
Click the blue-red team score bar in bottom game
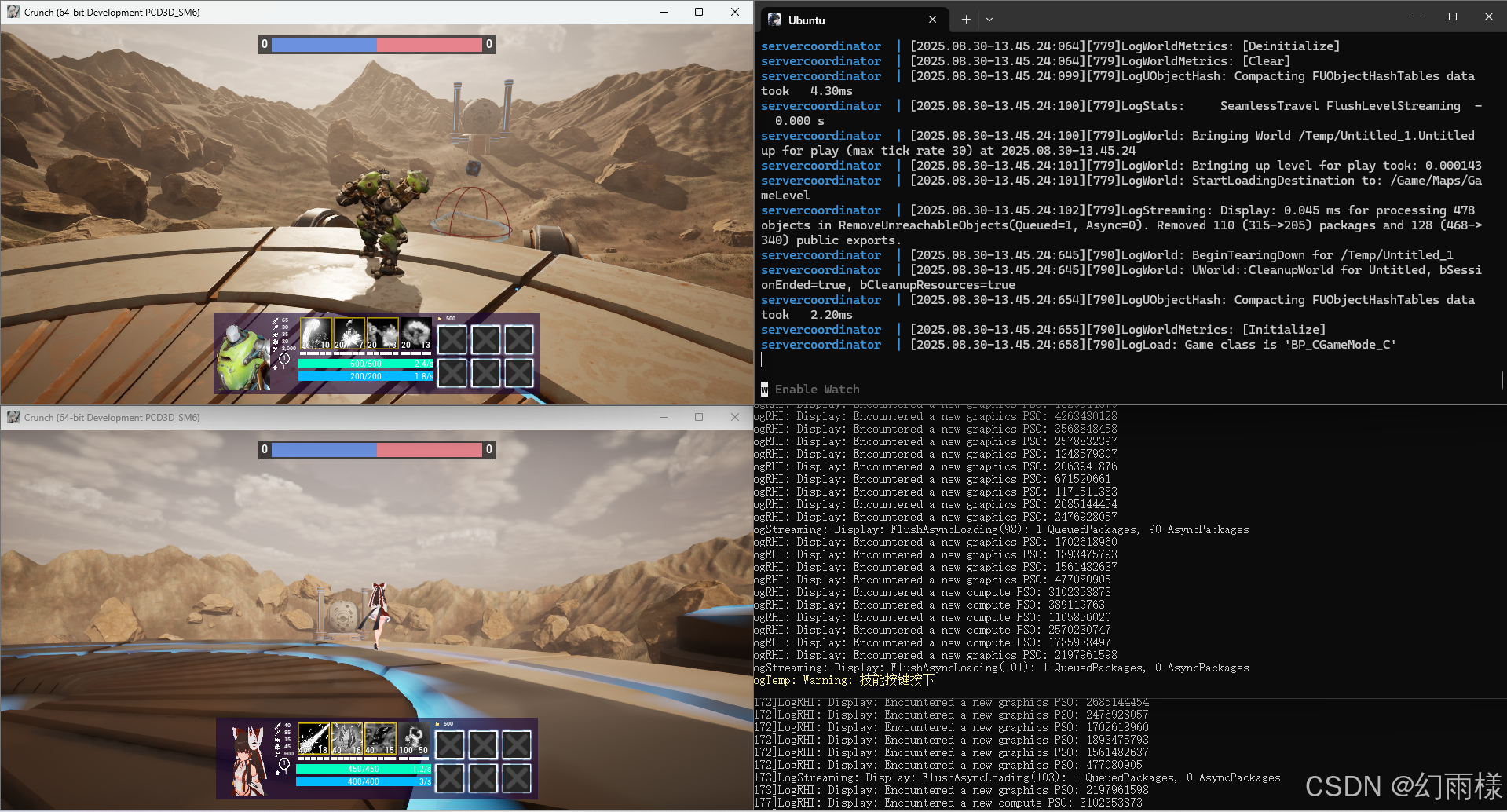tap(377, 450)
